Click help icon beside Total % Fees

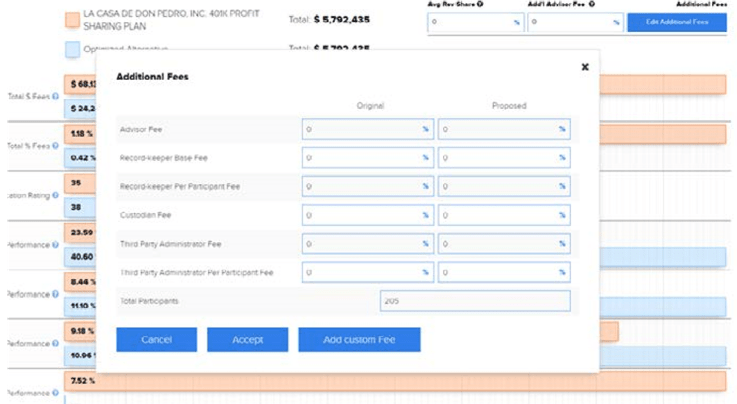[x=55, y=145]
